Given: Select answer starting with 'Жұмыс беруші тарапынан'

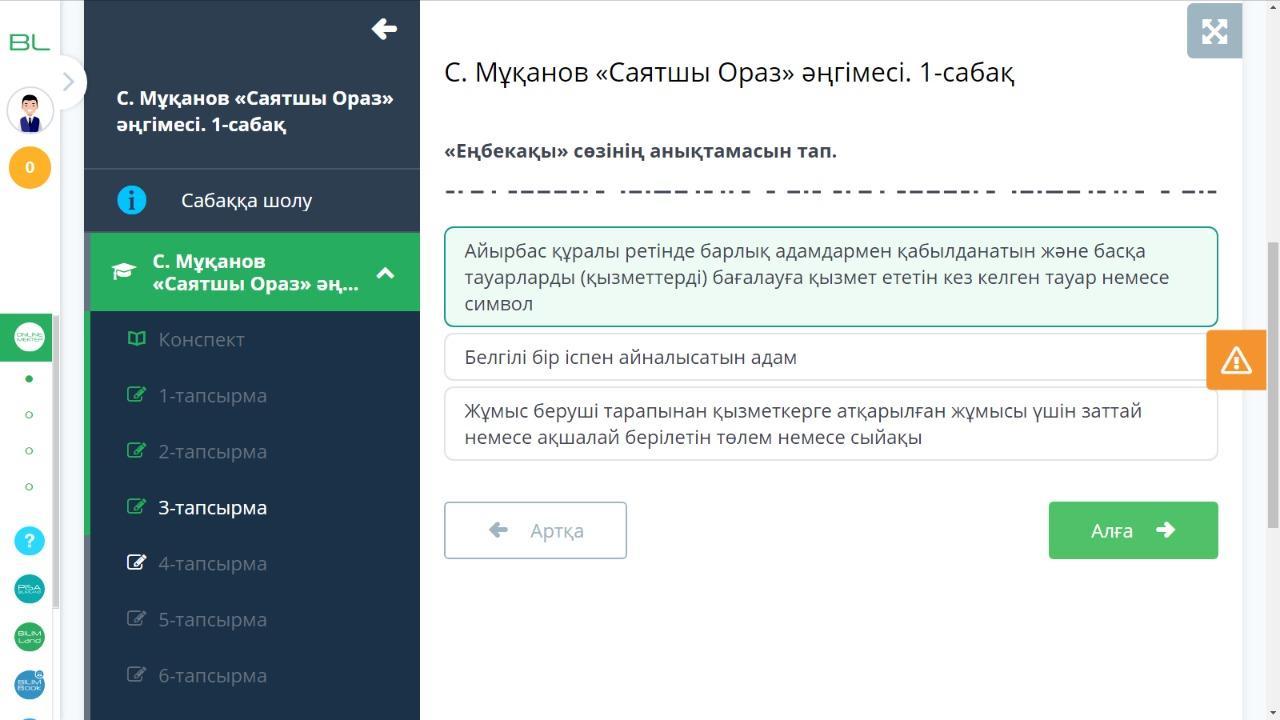Looking at the screenshot, I should click(830, 424).
